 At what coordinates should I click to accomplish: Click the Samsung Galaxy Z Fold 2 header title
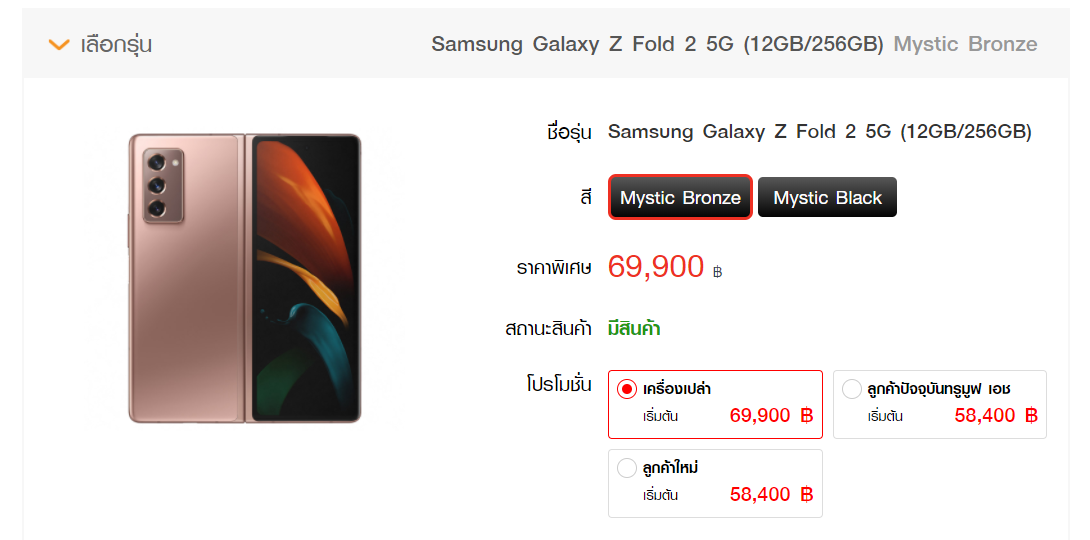[657, 44]
